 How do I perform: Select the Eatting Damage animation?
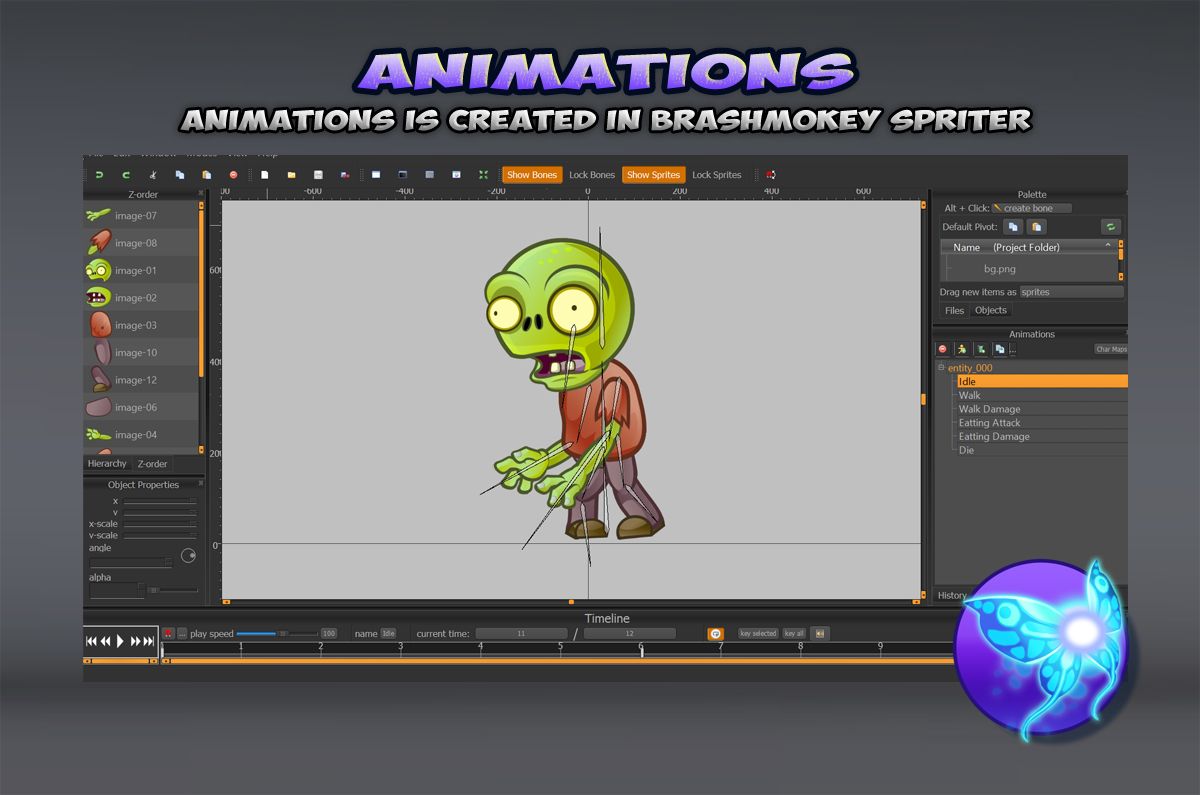tap(1042, 437)
